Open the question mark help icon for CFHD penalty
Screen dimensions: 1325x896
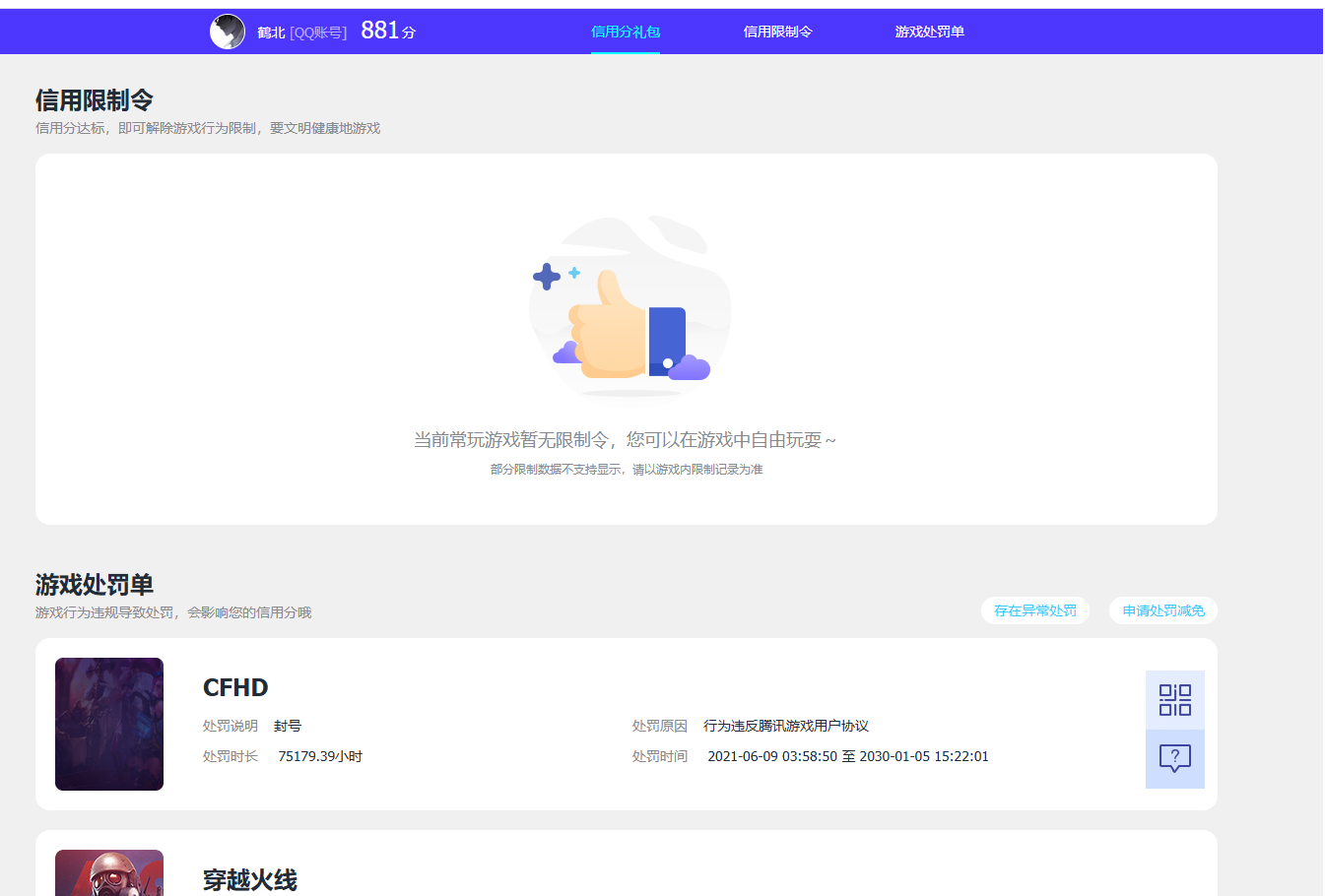(1174, 758)
